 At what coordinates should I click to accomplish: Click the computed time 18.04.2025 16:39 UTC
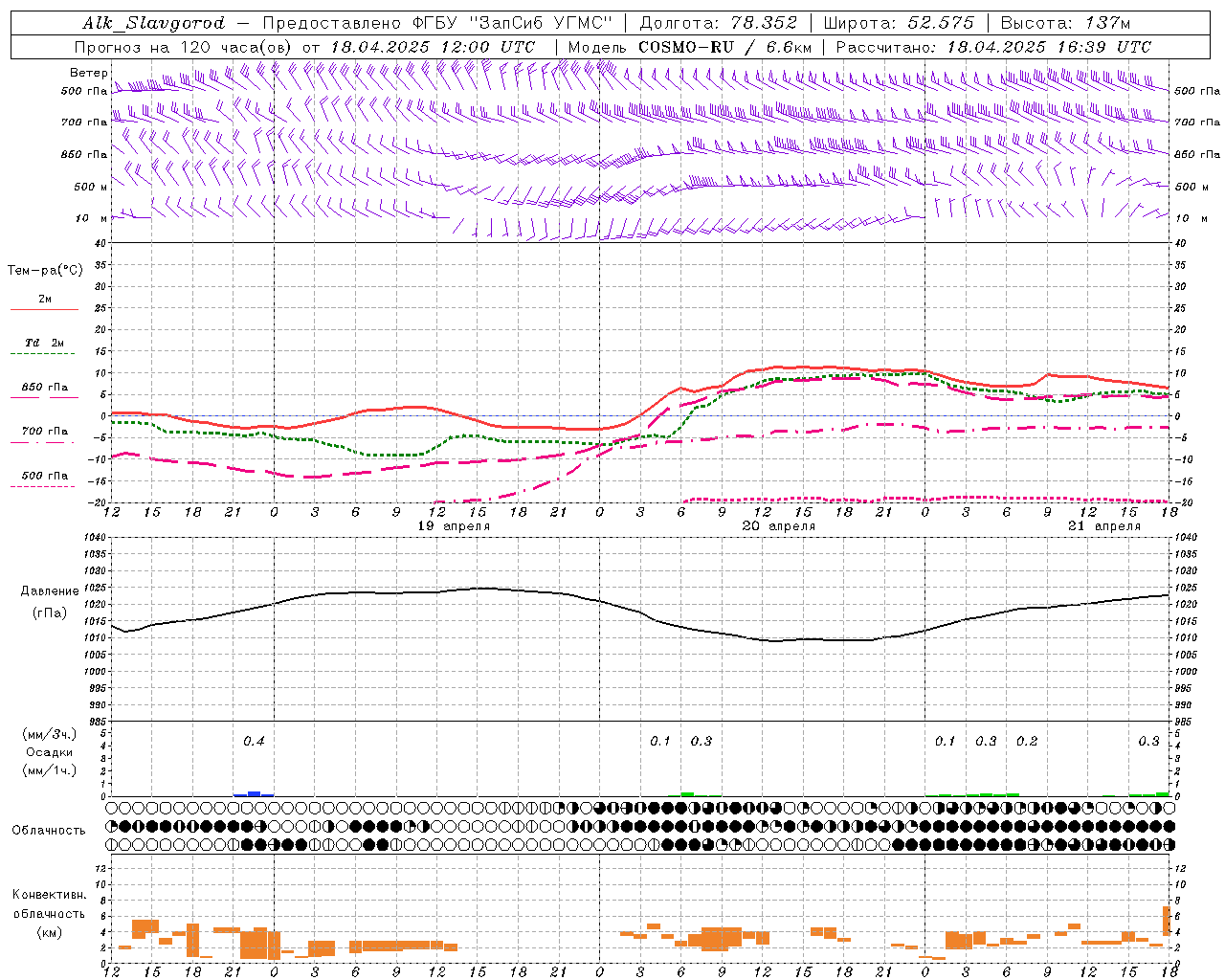[1049, 47]
